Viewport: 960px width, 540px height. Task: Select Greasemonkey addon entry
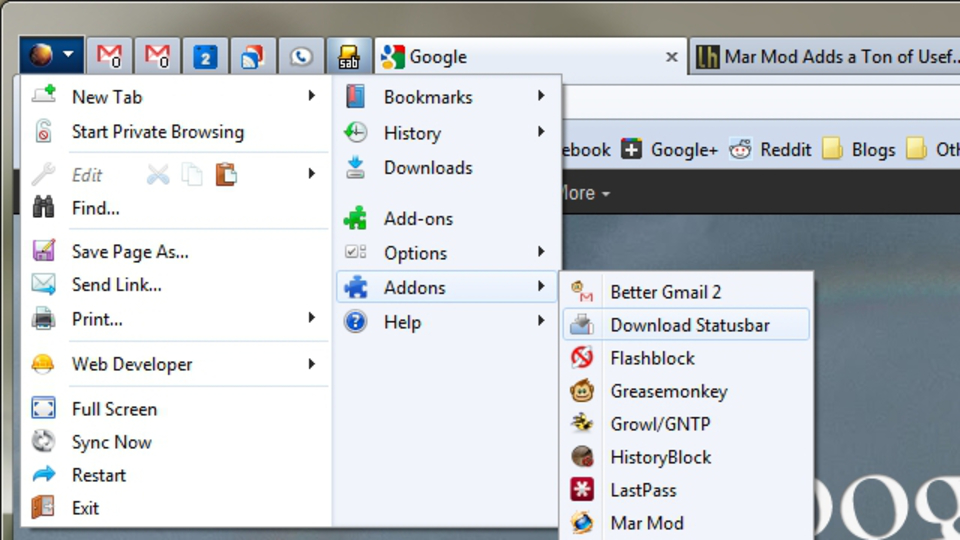pyautogui.click(x=686, y=391)
